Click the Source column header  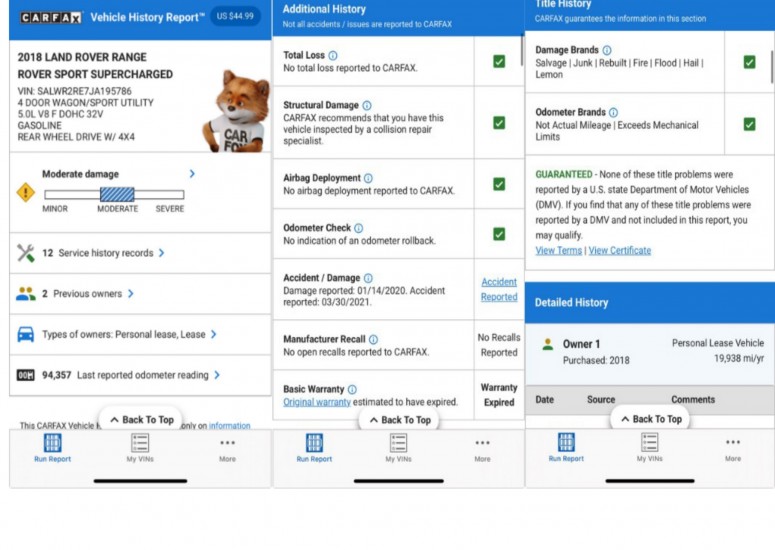pyautogui.click(x=601, y=399)
